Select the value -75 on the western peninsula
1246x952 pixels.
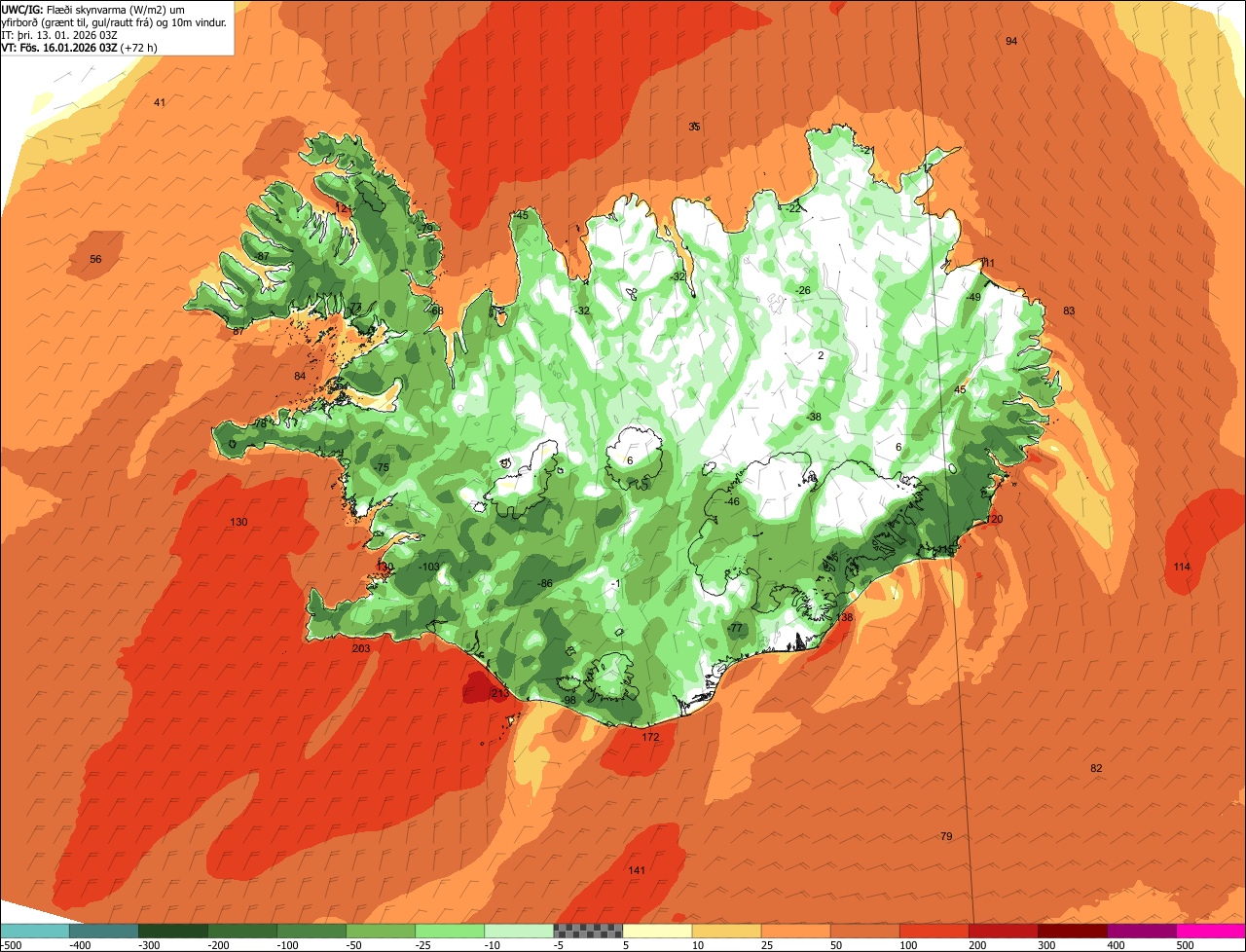tap(382, 467)
